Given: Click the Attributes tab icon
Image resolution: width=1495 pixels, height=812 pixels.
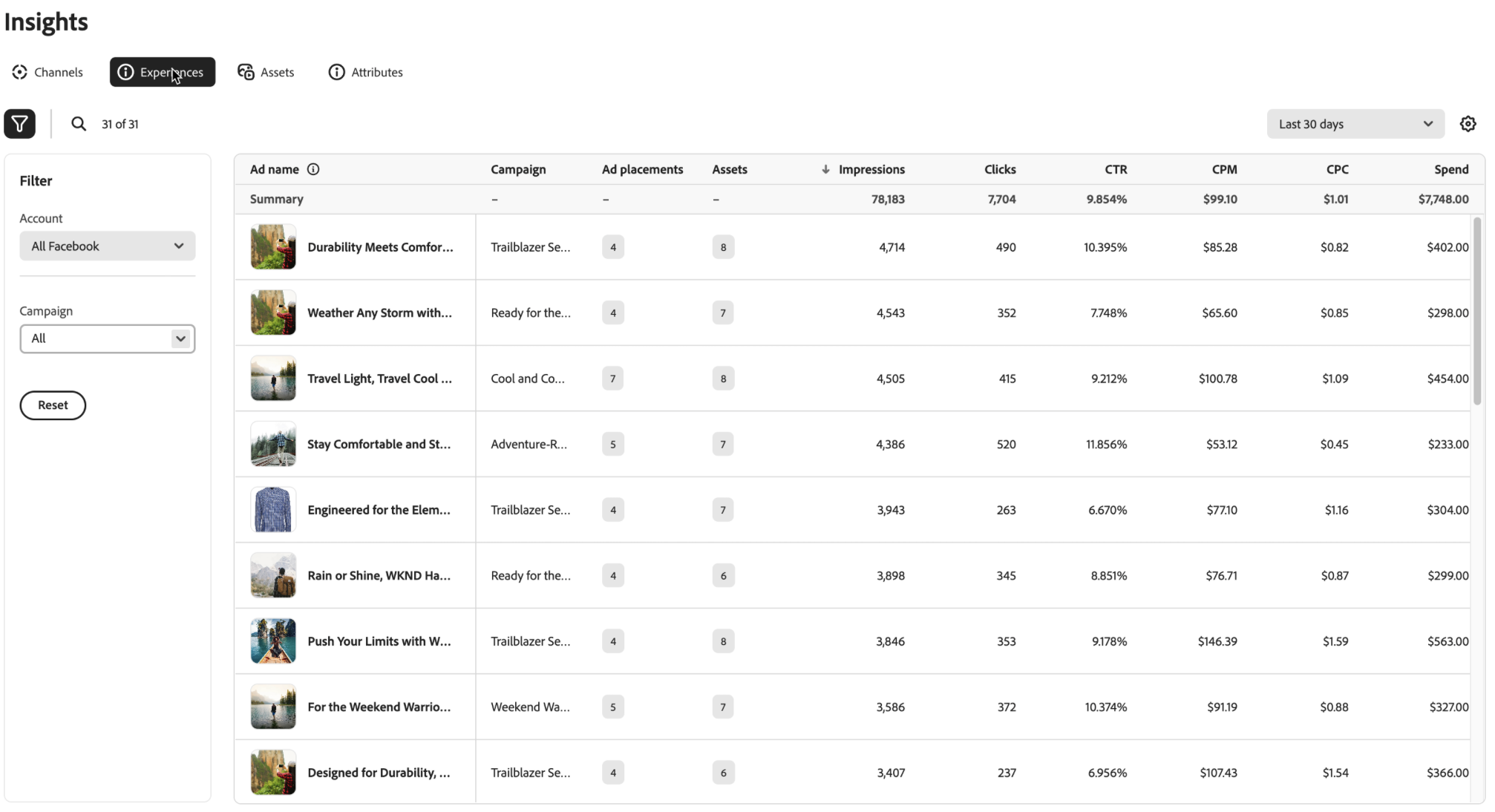Looking at the screenshot, I should click(337, 72).
